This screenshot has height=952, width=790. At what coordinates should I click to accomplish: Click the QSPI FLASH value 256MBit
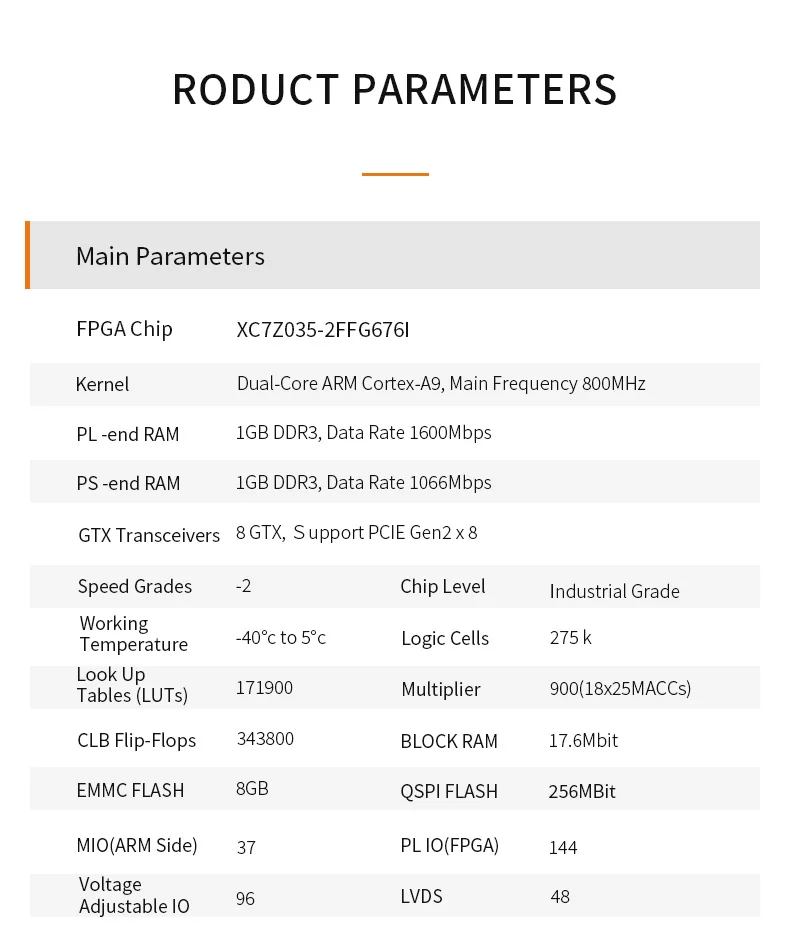582,791
